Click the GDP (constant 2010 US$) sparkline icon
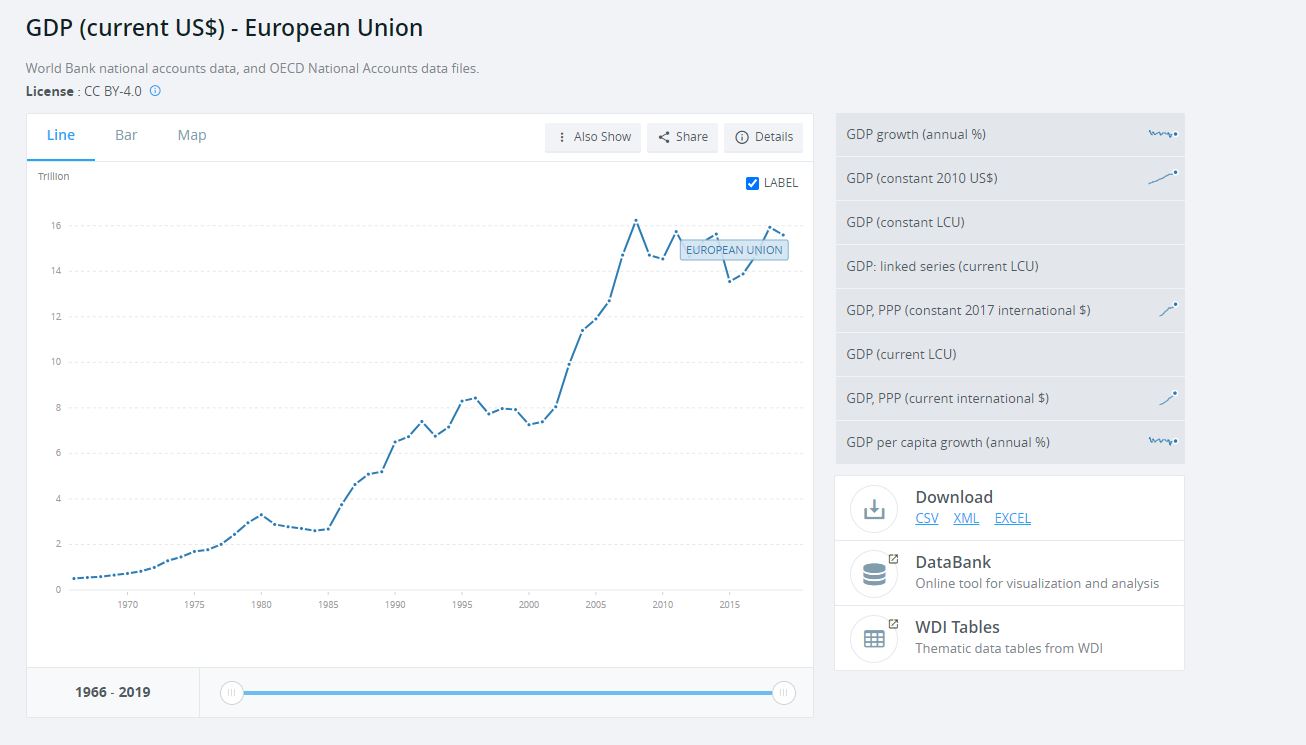1306x745 pixels. point(1163,178)
